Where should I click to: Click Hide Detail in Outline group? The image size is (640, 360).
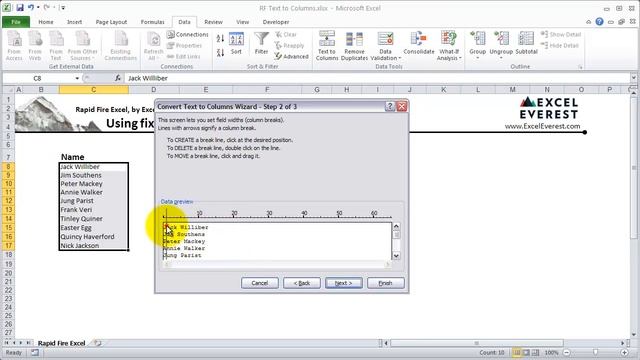[x=560, y=46]
